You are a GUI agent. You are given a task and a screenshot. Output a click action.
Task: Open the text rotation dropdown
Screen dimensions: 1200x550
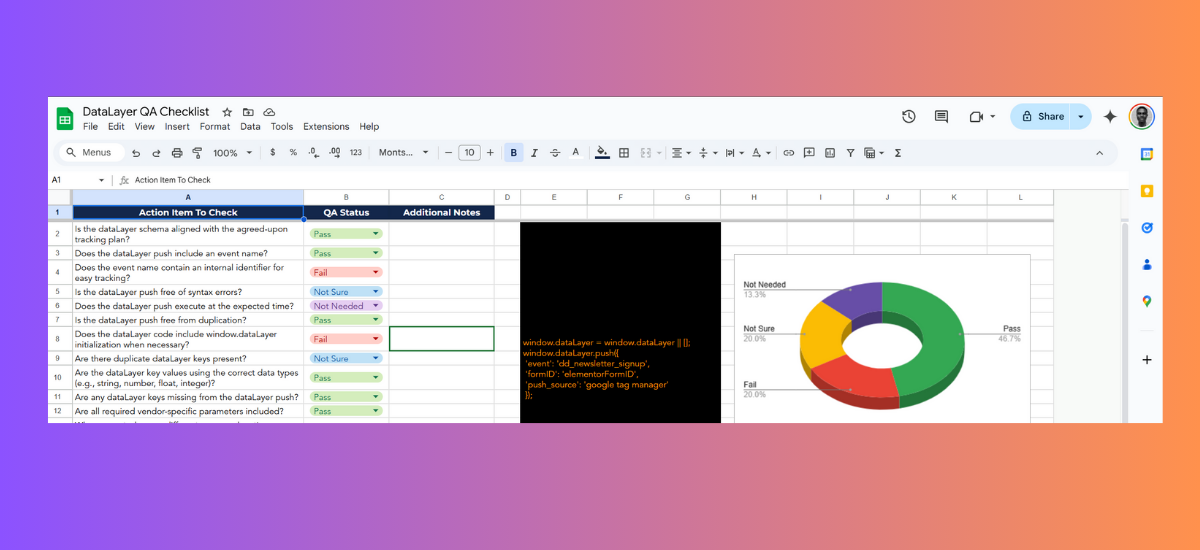click(761, 153)
